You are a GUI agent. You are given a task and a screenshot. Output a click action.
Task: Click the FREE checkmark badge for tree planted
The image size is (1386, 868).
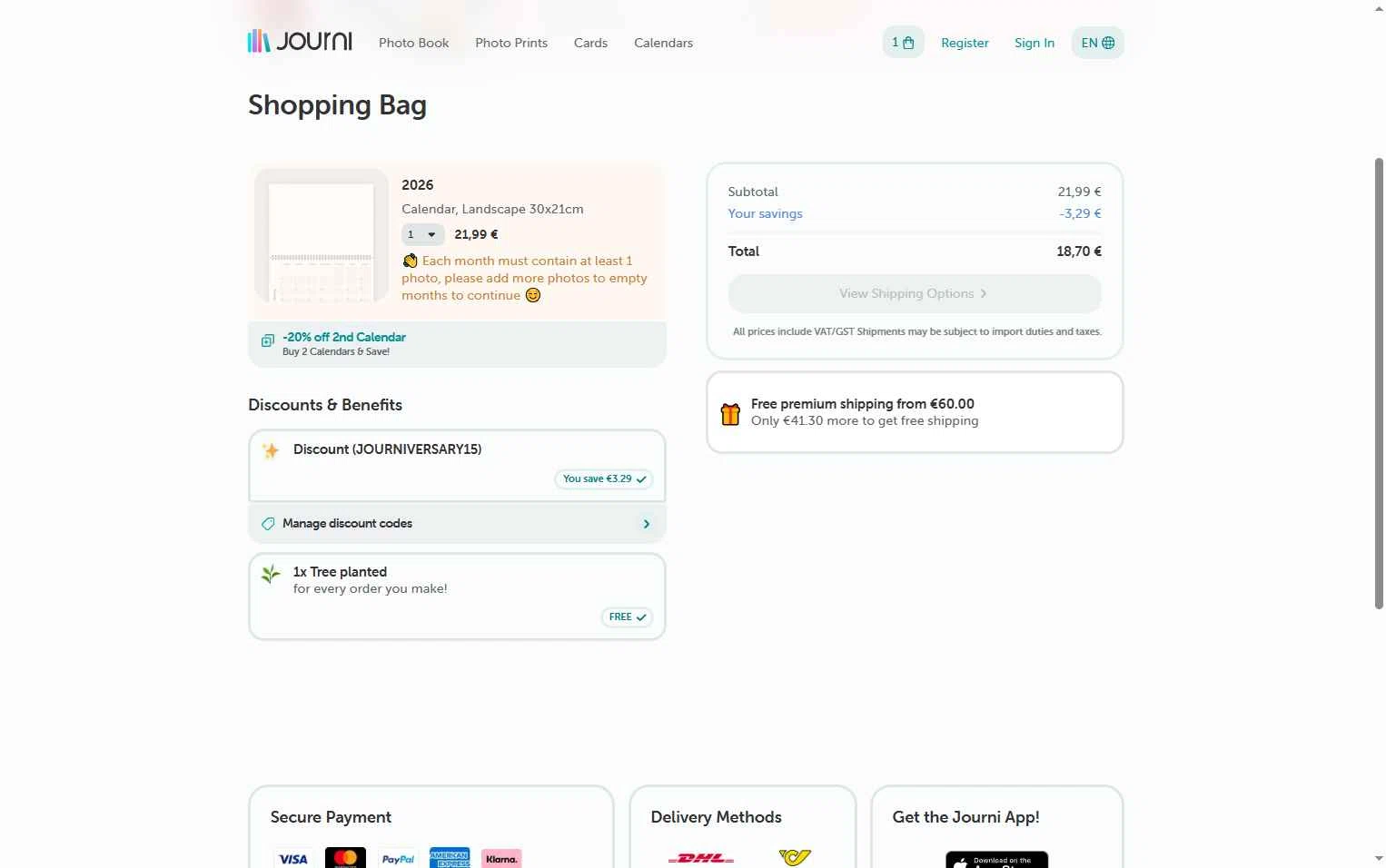pos(627,617)
